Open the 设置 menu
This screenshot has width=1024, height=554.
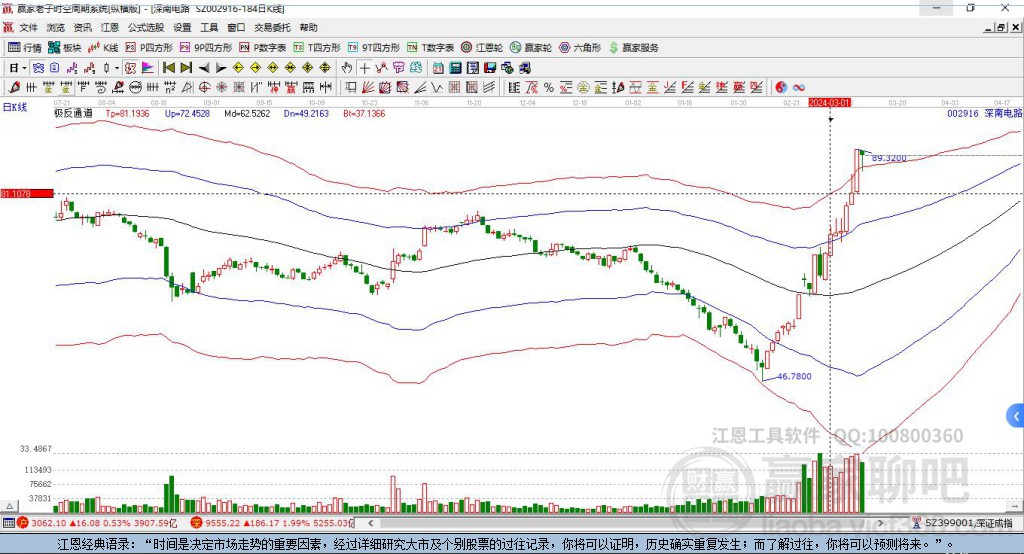(x=182, y=27)
